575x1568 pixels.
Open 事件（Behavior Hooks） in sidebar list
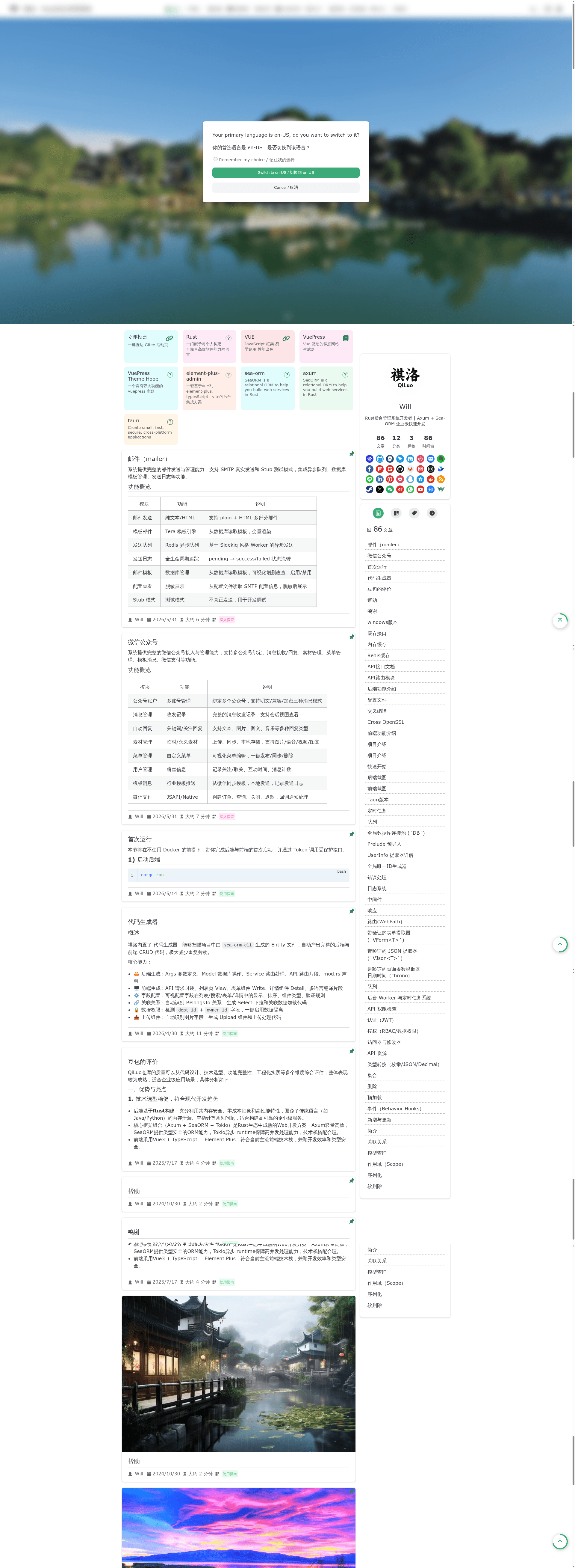point(394,1109)
